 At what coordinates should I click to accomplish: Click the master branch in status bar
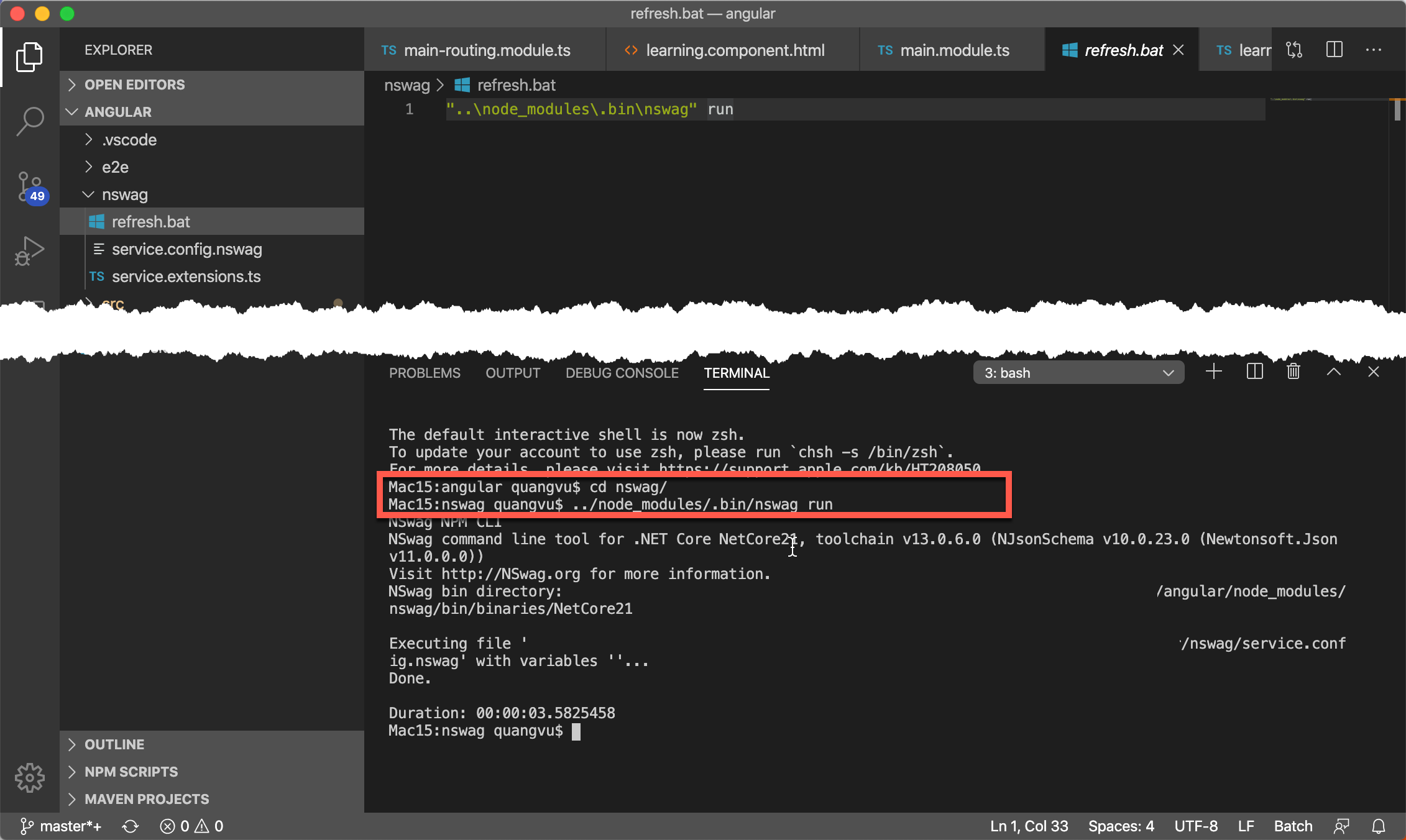coord(62,826)
